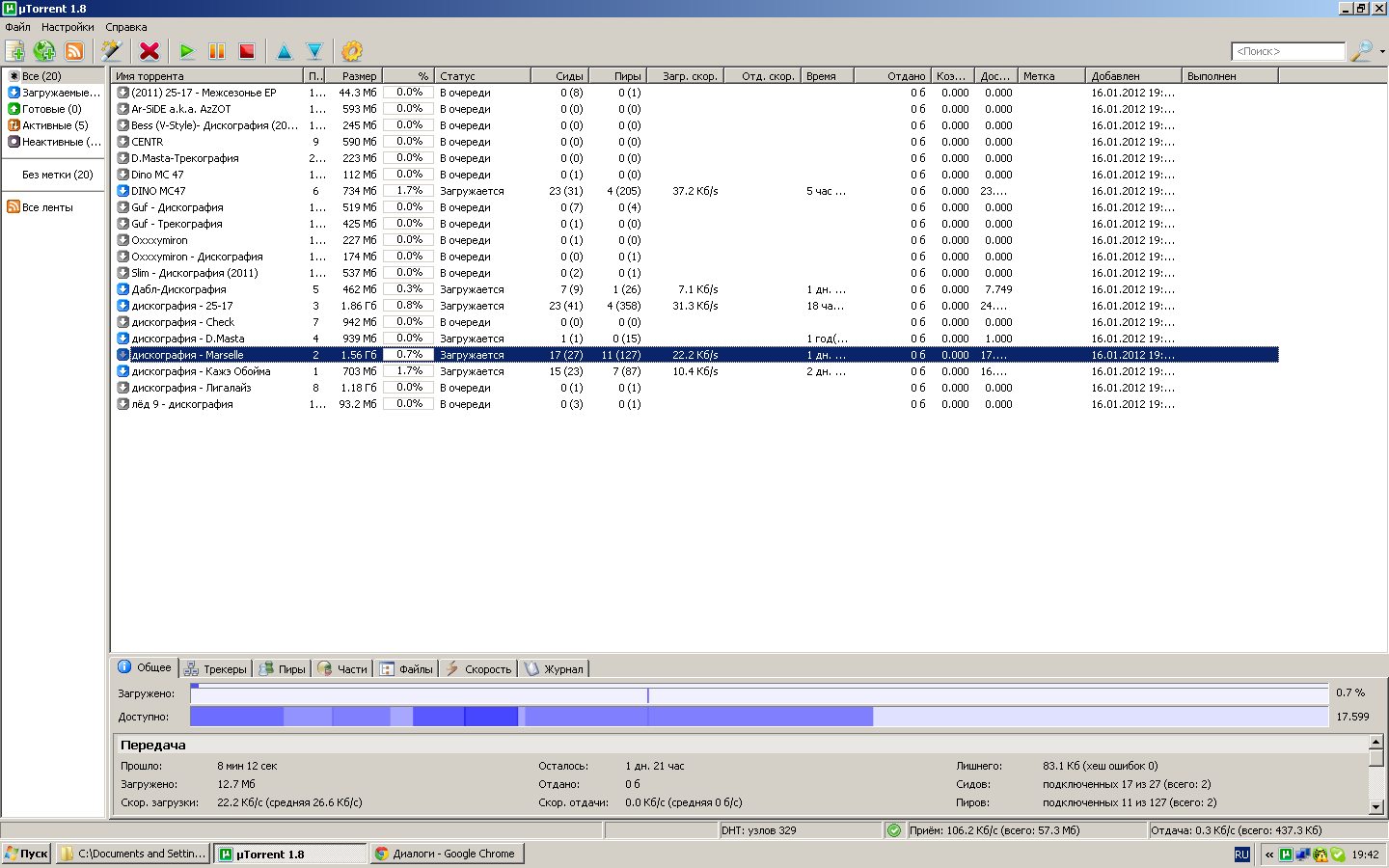This screenshot has width=1389, height=868.
Task: Select the Slim - Дискография (2011) torrent
Action: 695,273
